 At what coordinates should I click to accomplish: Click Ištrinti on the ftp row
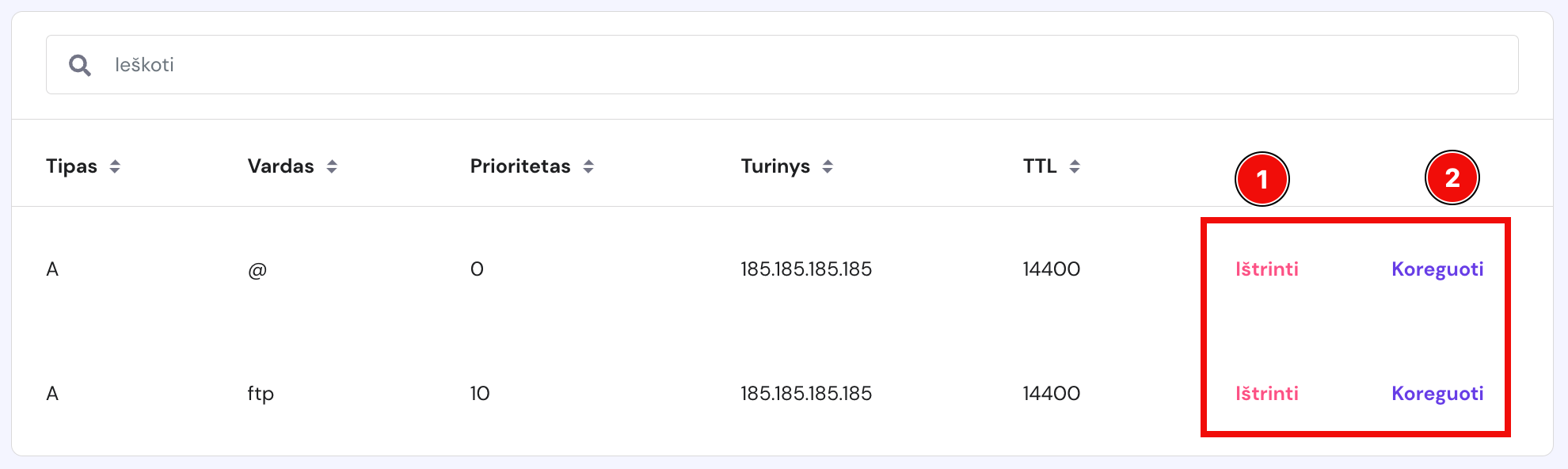pos(1266,392)
